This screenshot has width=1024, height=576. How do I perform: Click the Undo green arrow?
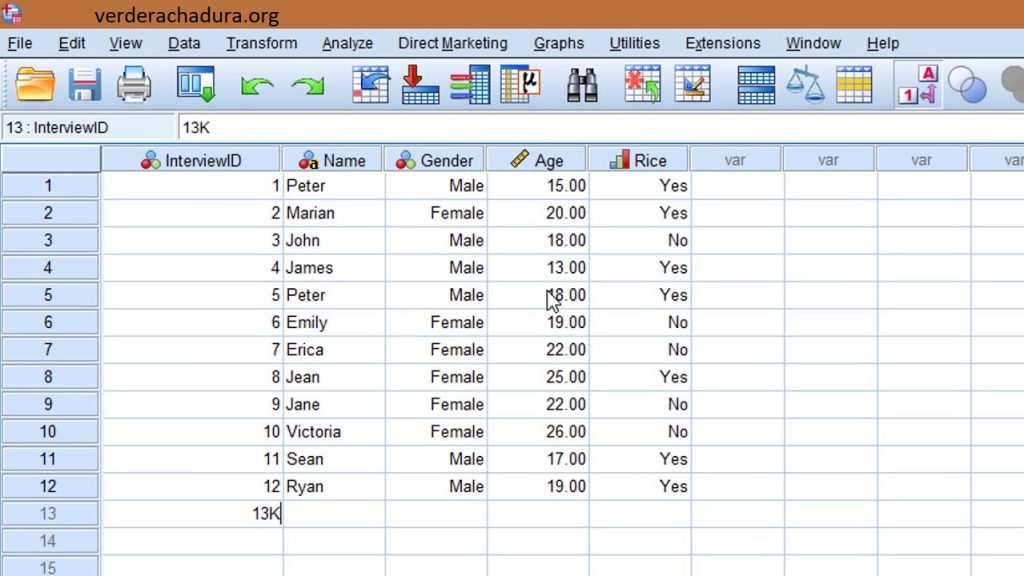[257, 86]
